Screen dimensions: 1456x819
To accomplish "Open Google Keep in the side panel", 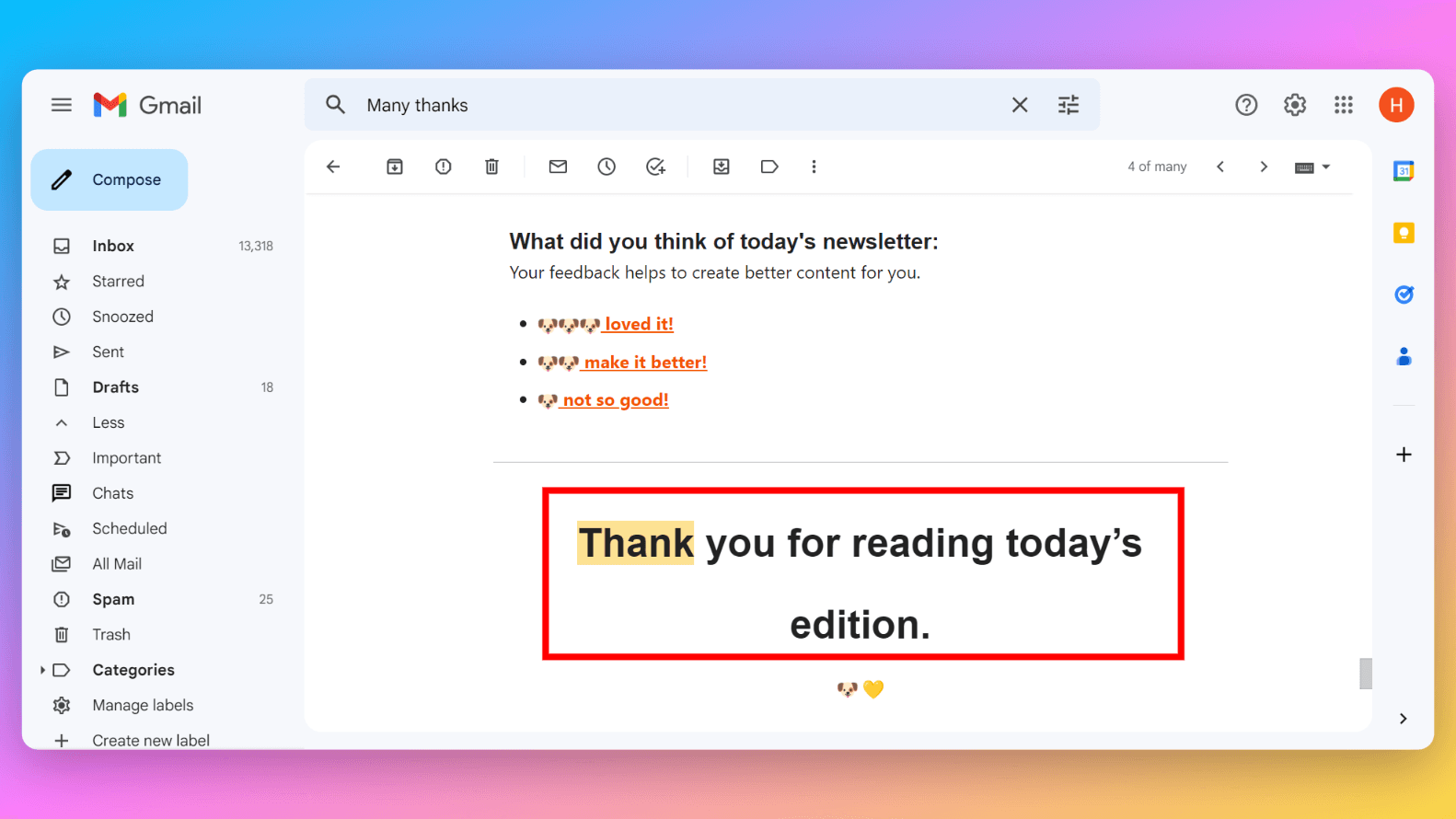I will pyautogui.click(x=1404, y=233).
